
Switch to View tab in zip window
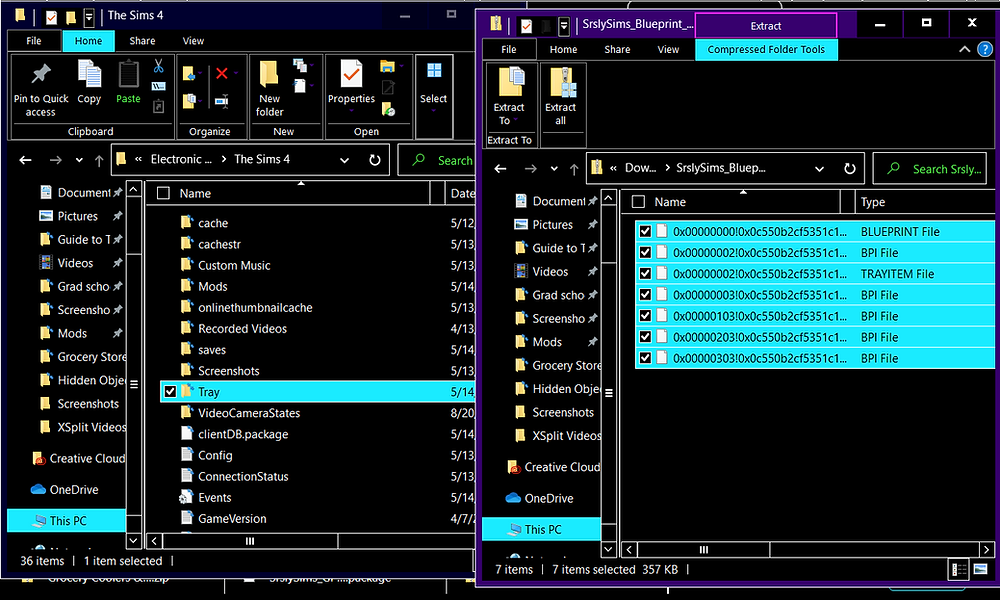tap(668, 49)
